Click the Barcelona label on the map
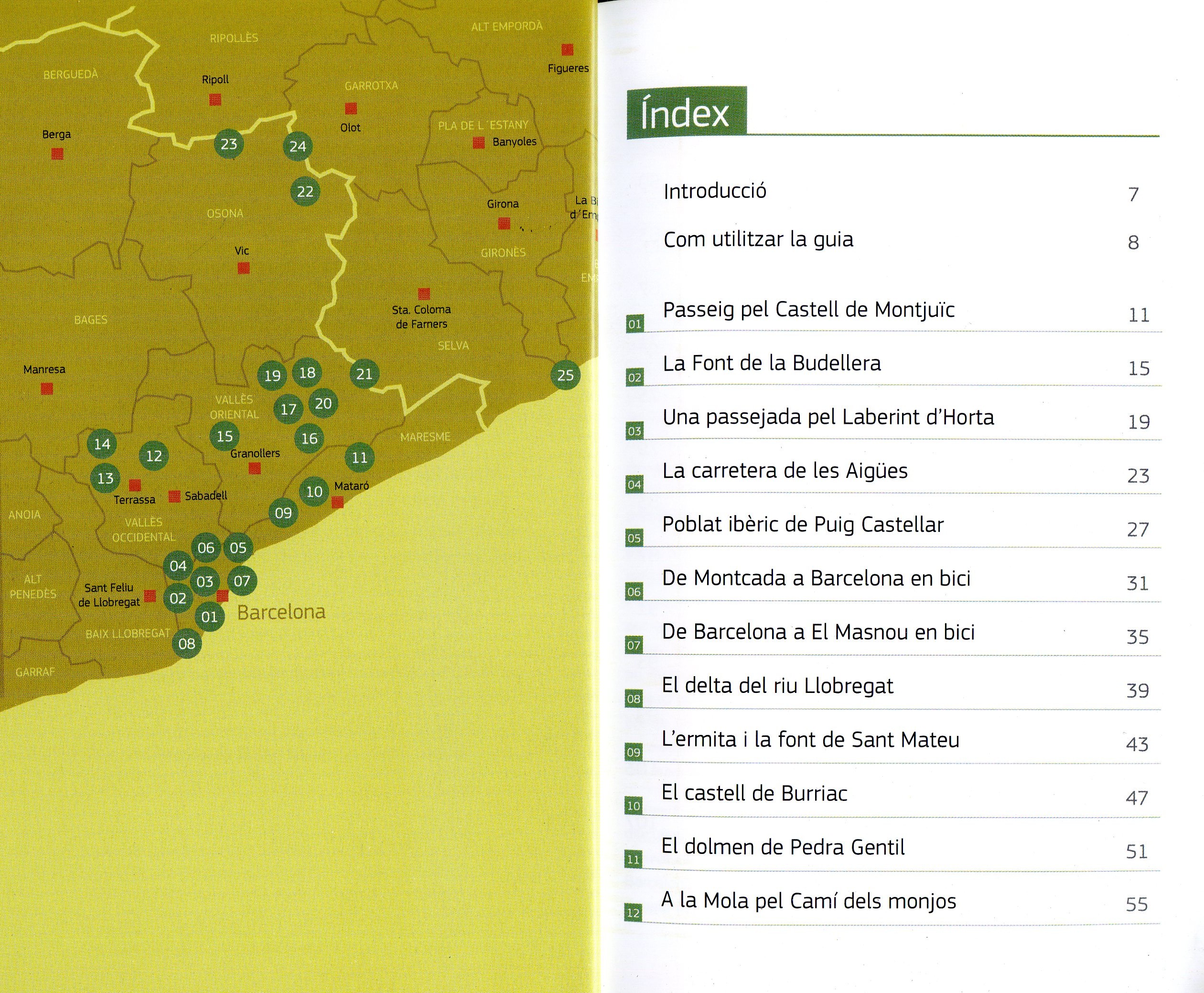Viewport: 1204px width, 993px height. click(281, 613)
